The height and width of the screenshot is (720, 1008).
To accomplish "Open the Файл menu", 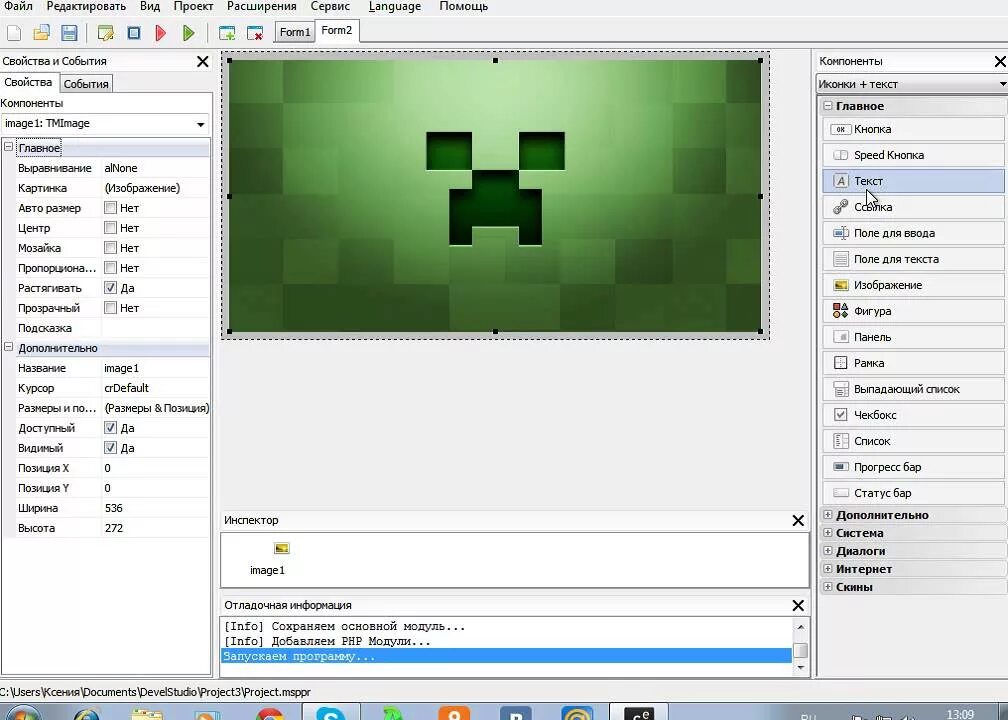I will pos(18,6).
